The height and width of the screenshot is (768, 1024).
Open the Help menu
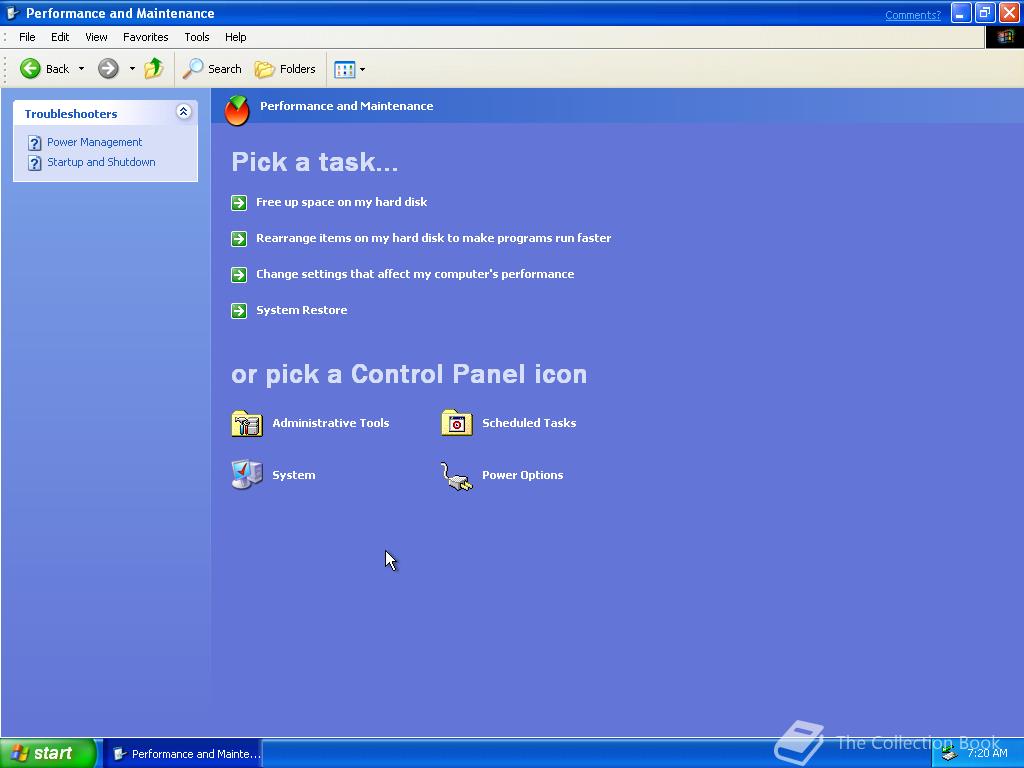[x=236, y=37]
